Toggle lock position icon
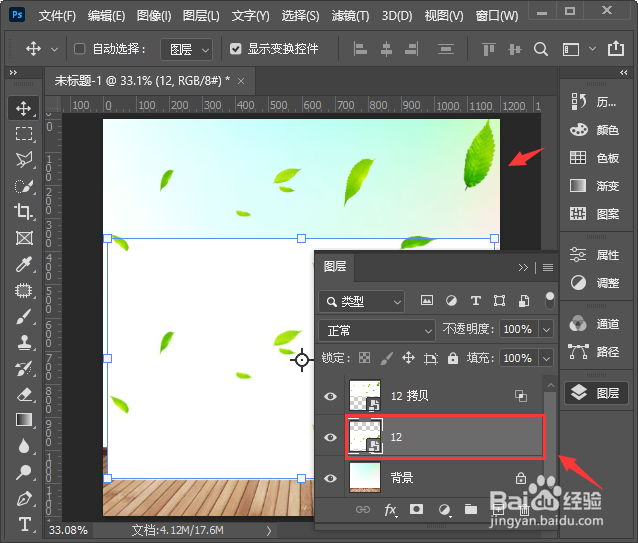 pos(408,358)
